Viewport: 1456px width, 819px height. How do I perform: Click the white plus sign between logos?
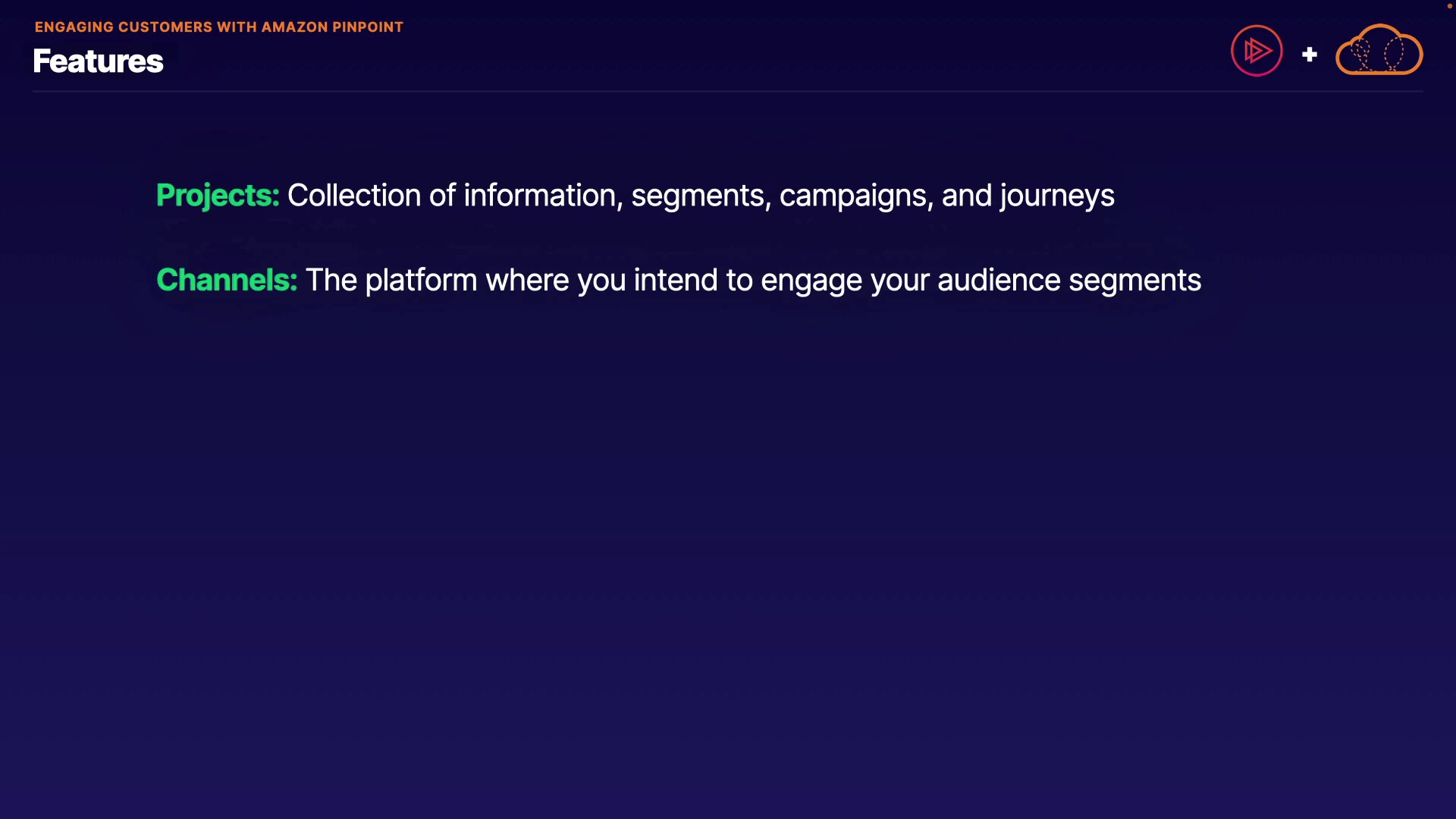1310,55
